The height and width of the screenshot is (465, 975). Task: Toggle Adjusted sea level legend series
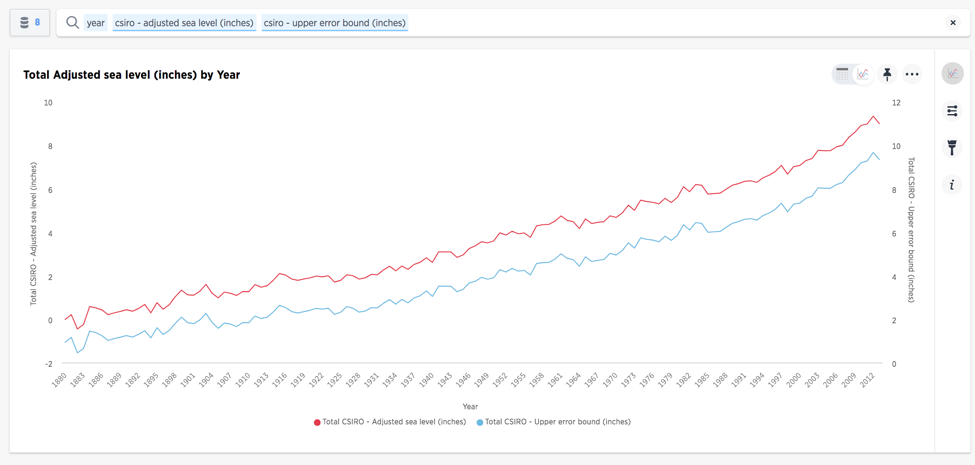(394, 422)
